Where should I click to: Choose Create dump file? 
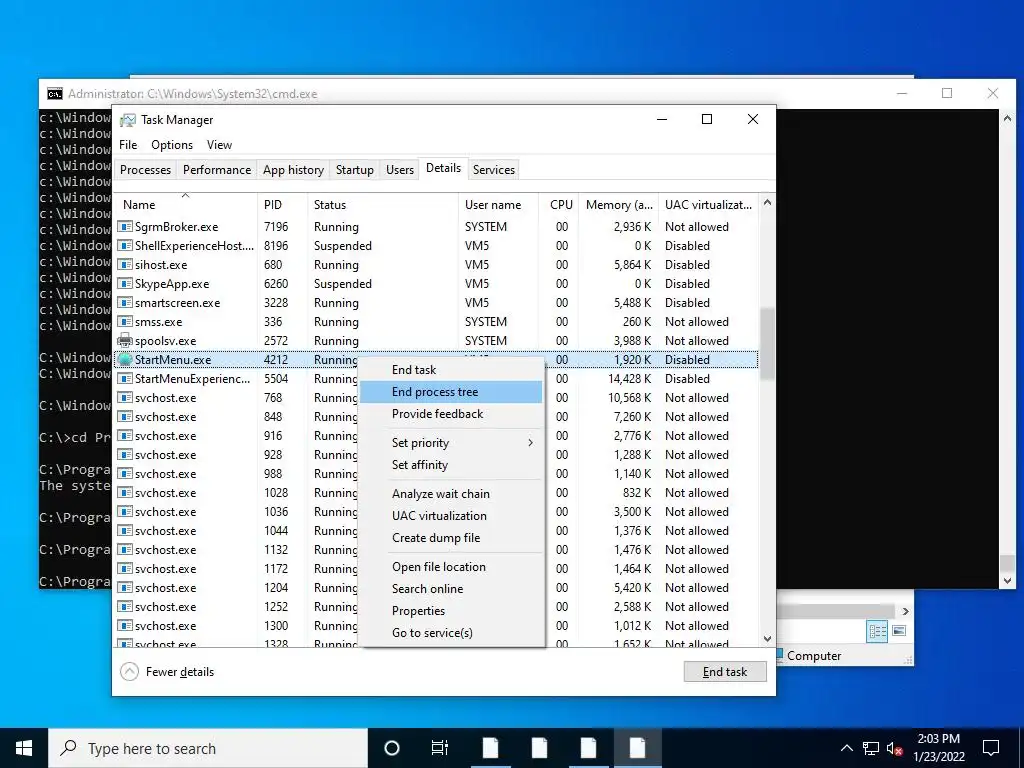click(x=451, y=538)
